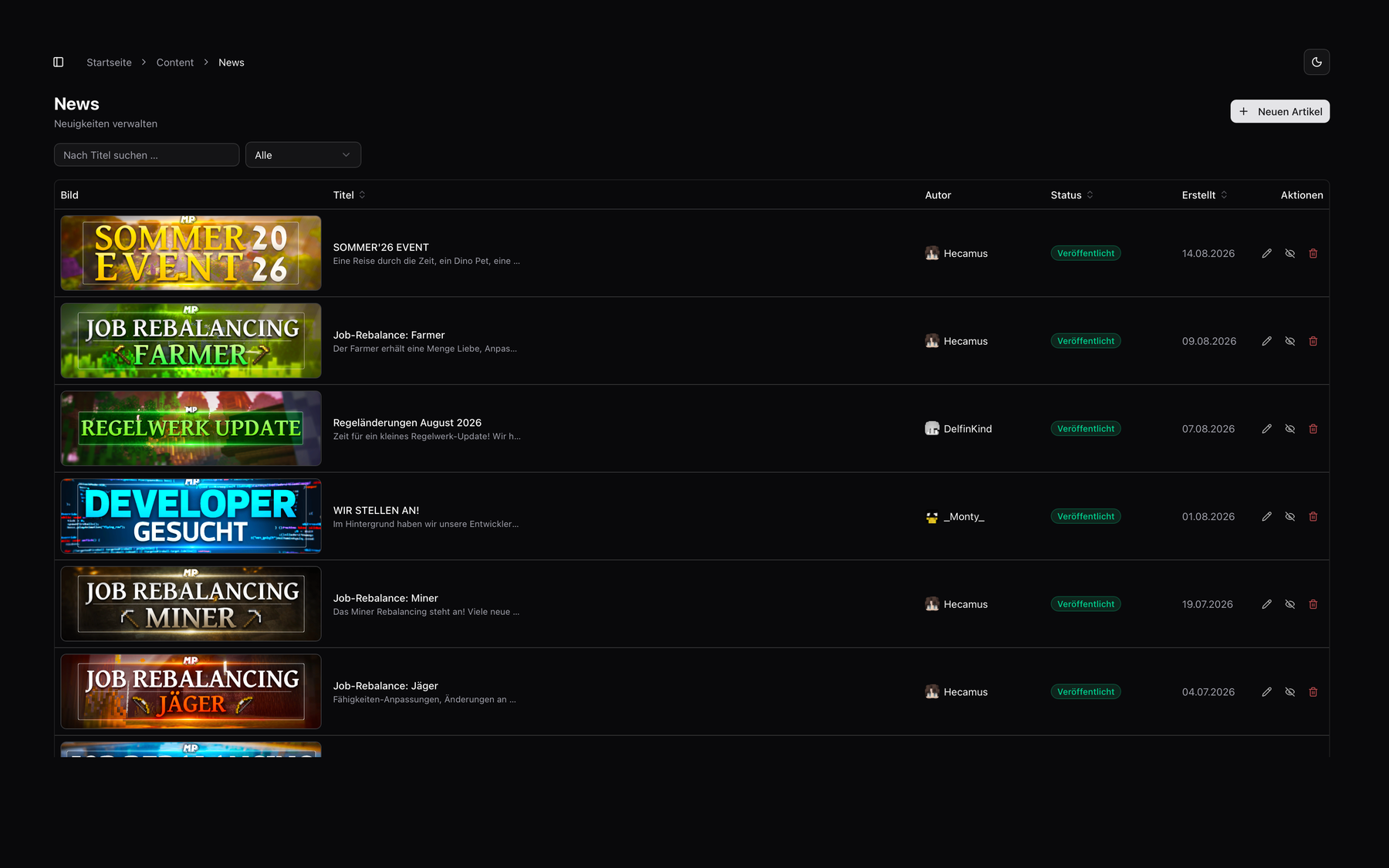Click the Bild column header
1389x868 pixels.
click(69, 195)
